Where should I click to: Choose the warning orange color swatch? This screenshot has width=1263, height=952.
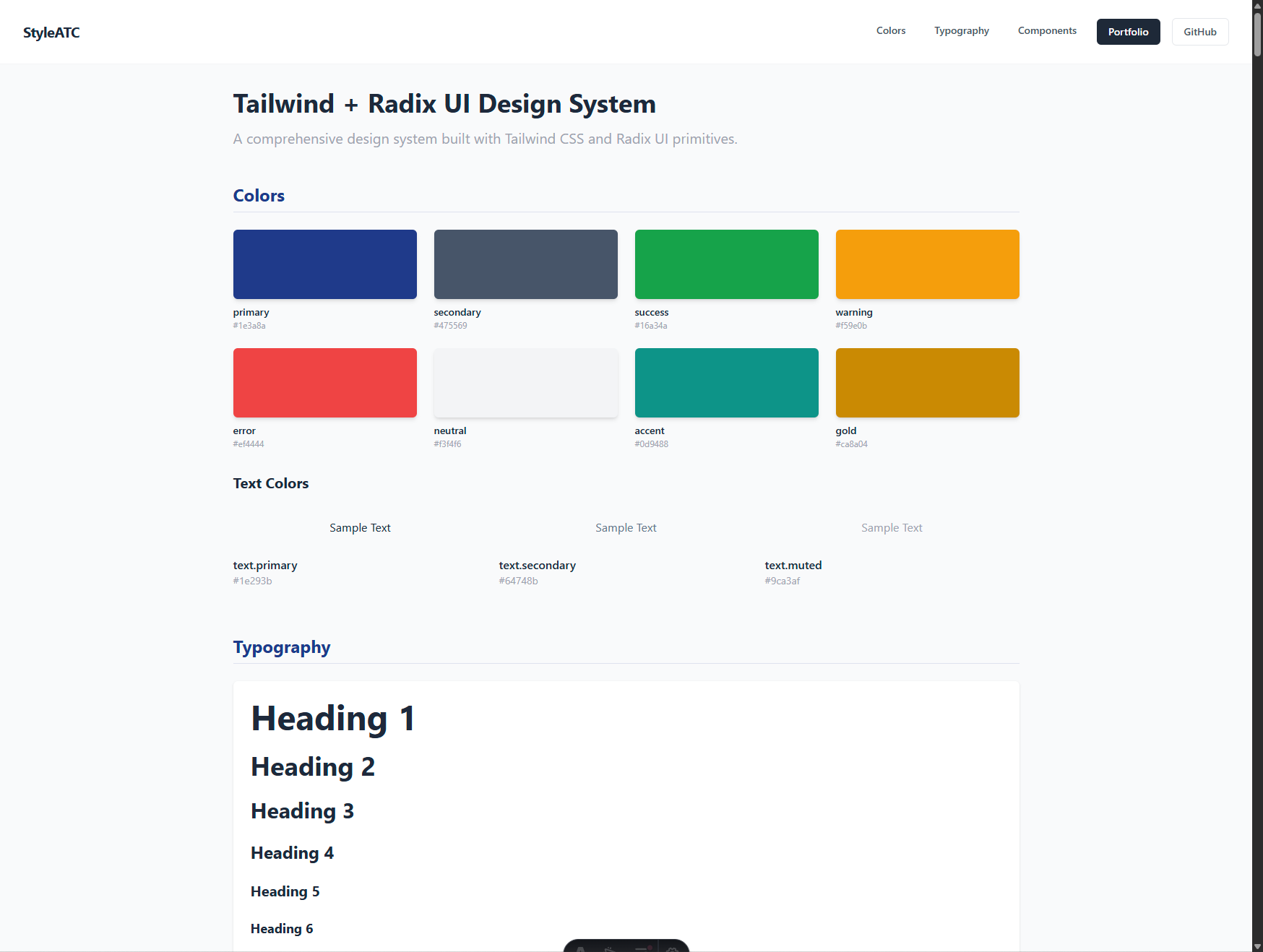927,264
